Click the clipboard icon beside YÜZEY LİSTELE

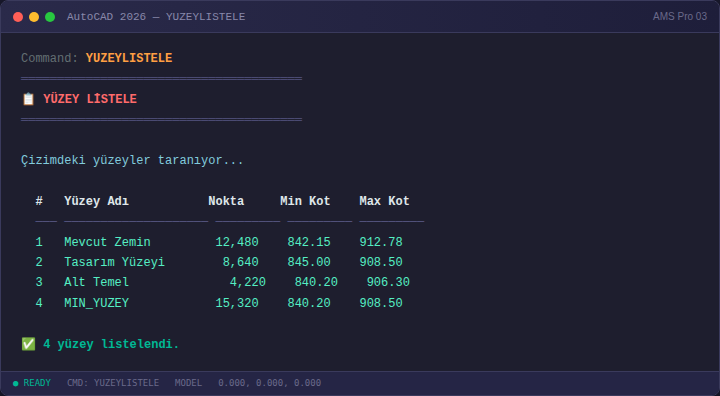28,99
